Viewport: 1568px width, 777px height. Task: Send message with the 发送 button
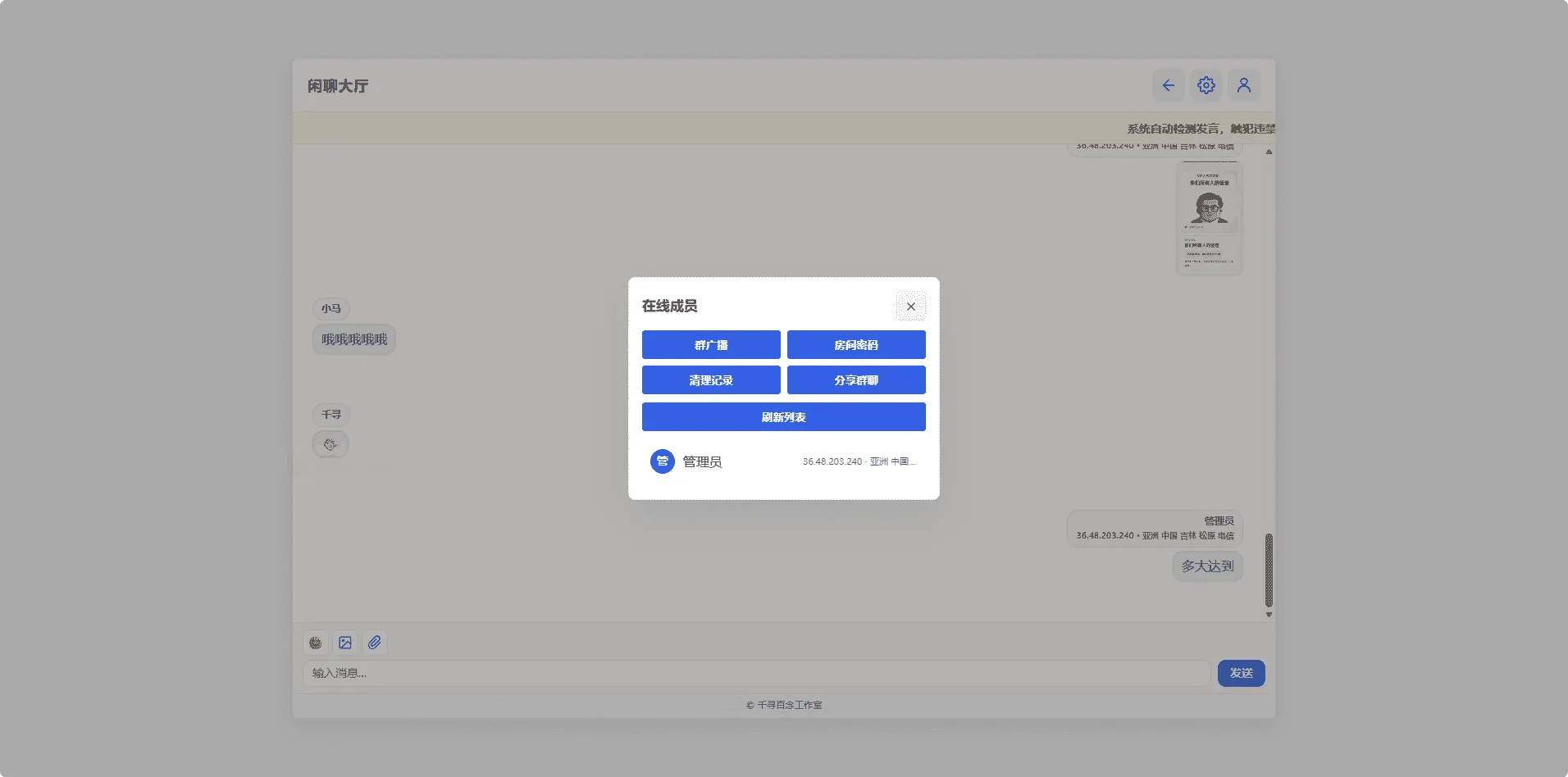point(1242,673)
